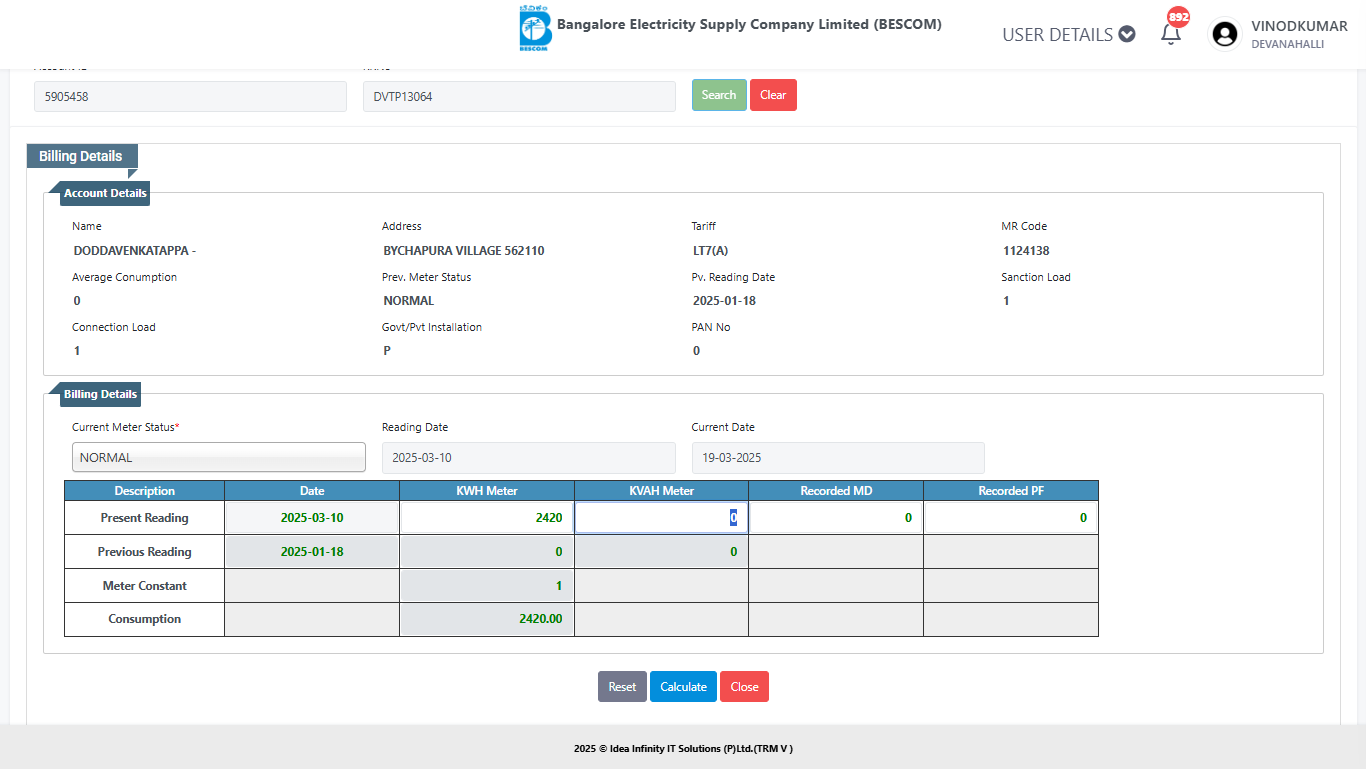Click the Meter Constant row label
Viewport: 1366px width, 769px height.
[145, 586]
